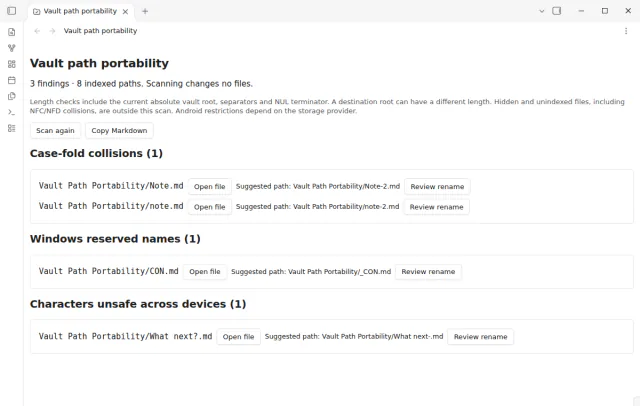The width and height of the screenshot is (640, 406).
Task: Open canvas grid icon in ribbon
Action: point(11,64)
